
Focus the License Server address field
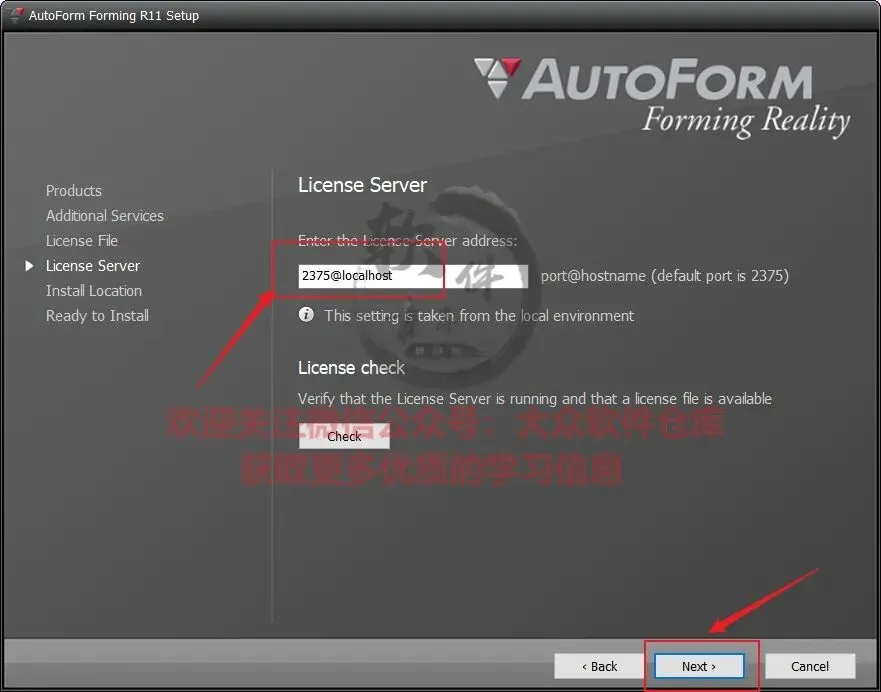pyautogui.click(x=413, y=276)
